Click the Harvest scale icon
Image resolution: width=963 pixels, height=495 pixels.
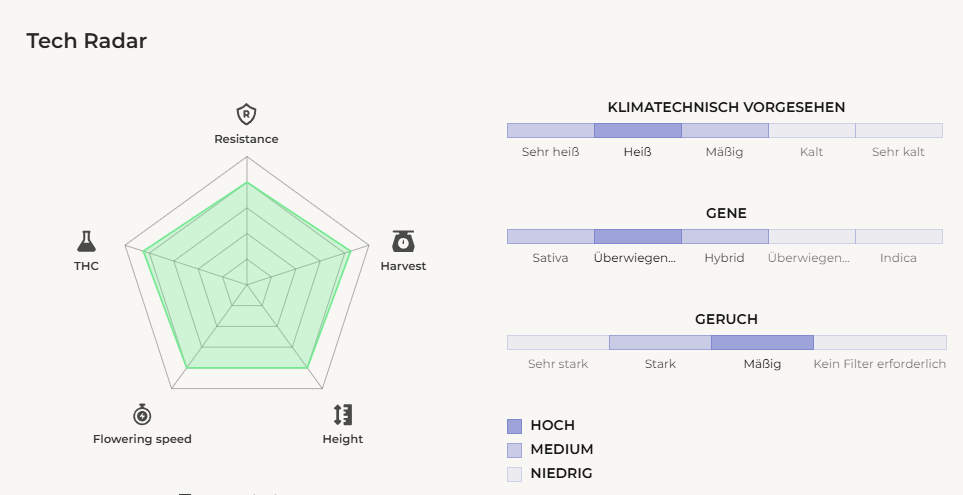point(403,241)
